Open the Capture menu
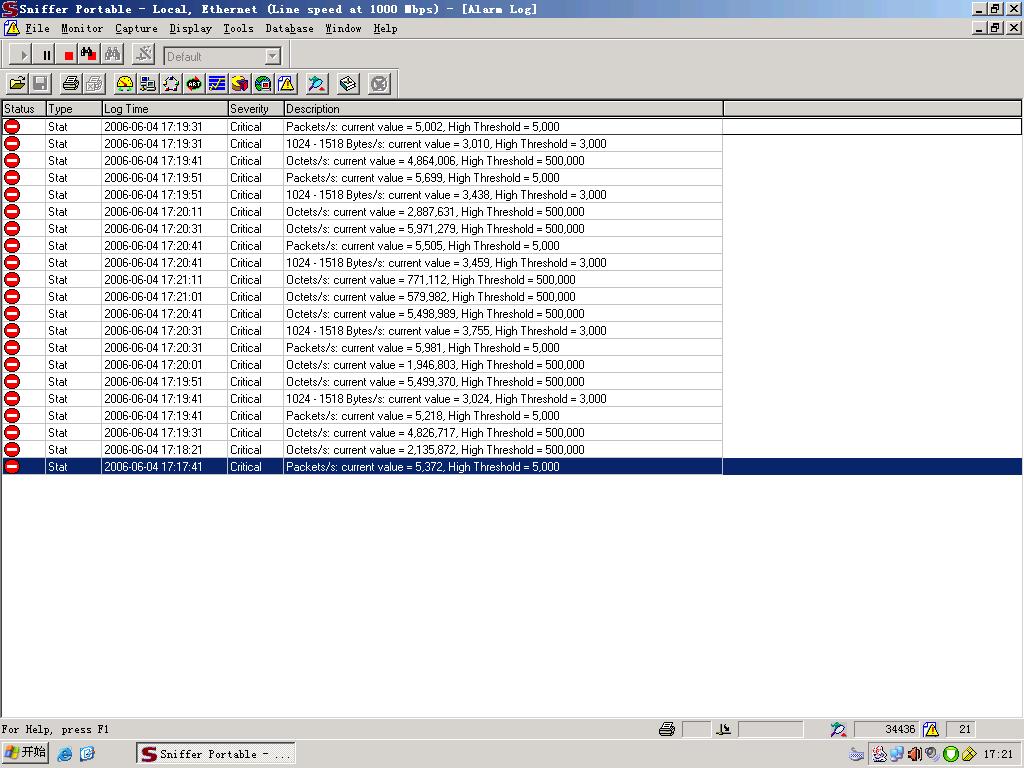The height and width of the screenshot is (768, 1024). point(136,28)
